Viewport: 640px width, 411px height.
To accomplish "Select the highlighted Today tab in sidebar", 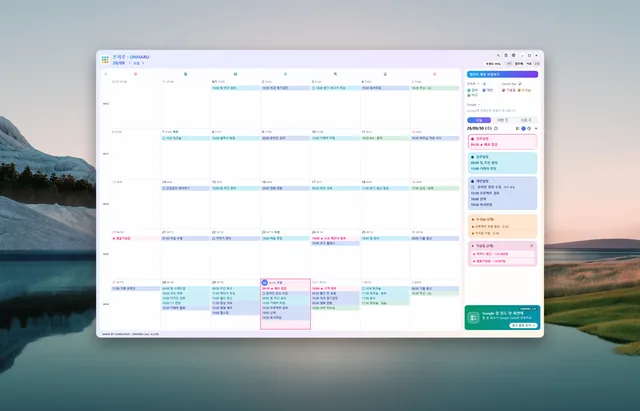I will (x=479, y=120).
